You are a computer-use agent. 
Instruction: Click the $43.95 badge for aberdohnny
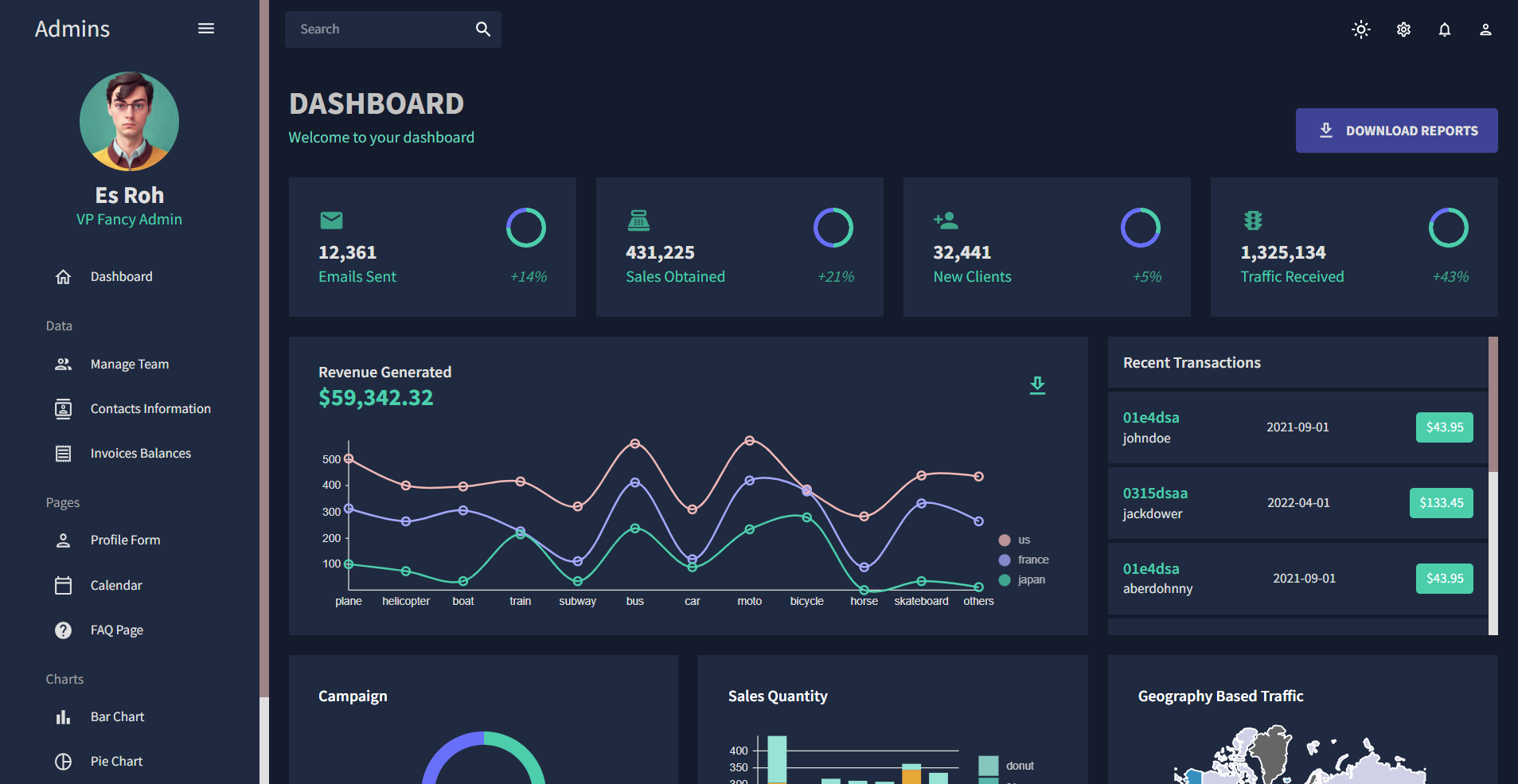[1444, 579]
